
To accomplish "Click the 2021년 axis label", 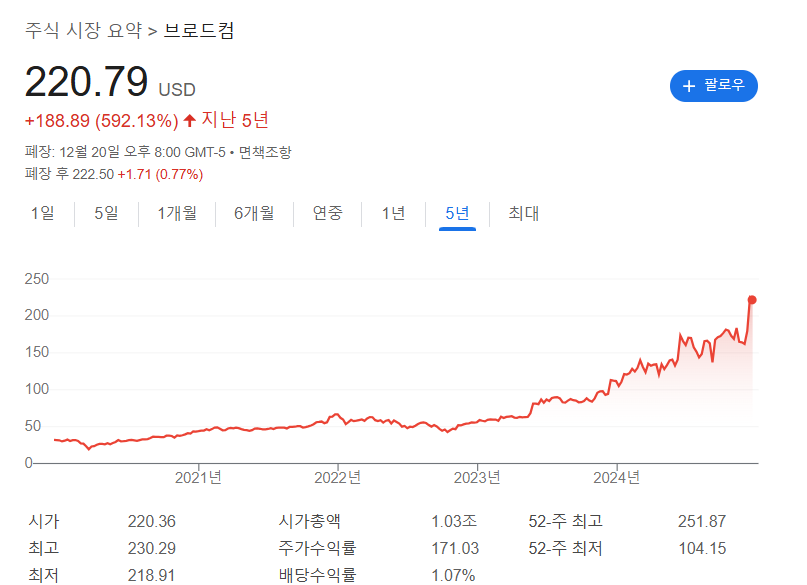I will coord(198,478).
